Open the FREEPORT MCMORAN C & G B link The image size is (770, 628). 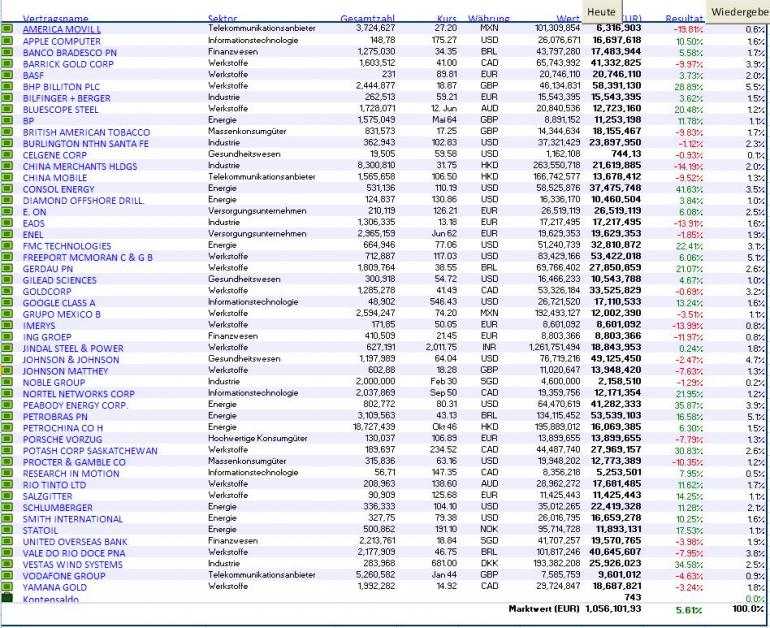(87, 257)
